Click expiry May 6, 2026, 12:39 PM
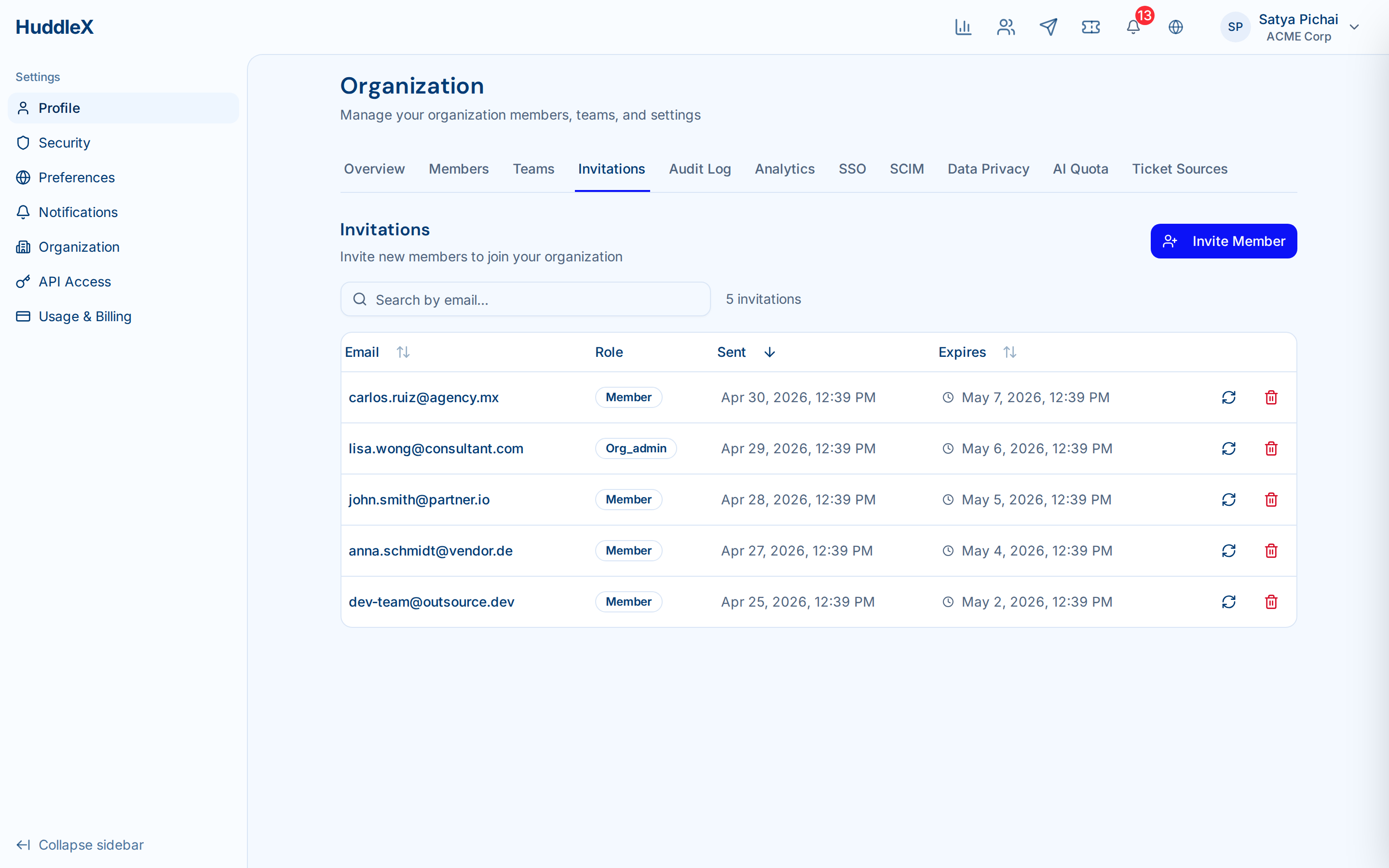Viewport: 1389px width, 868px height. coord(1036,448)
